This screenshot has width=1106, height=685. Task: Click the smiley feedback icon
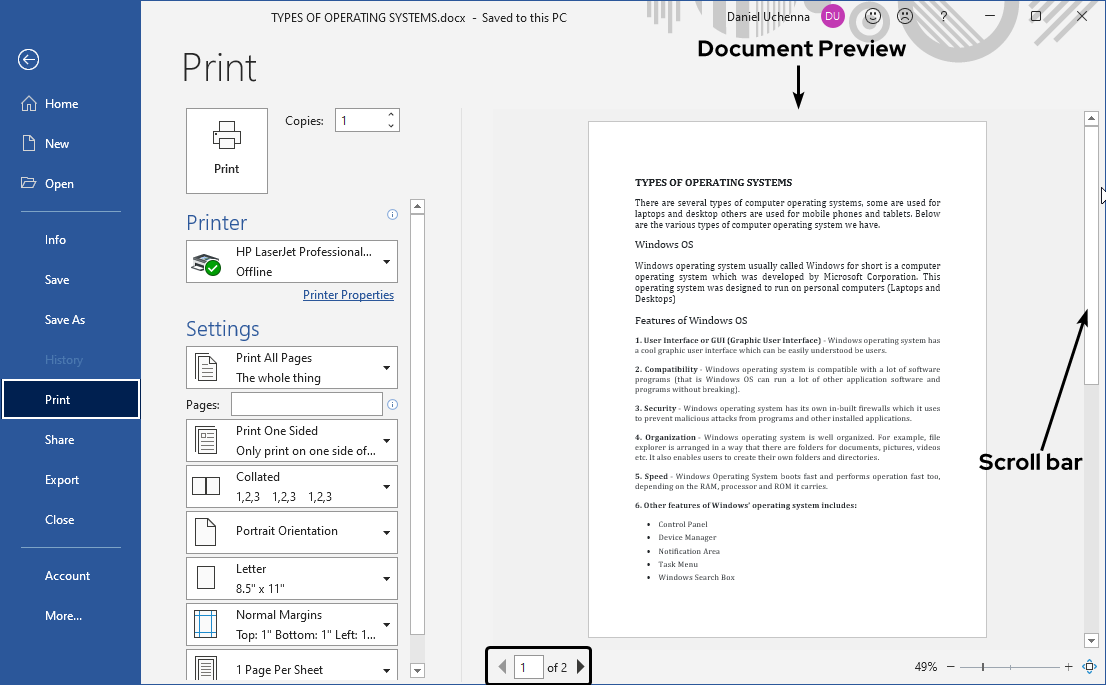click(x=873, y=16)
